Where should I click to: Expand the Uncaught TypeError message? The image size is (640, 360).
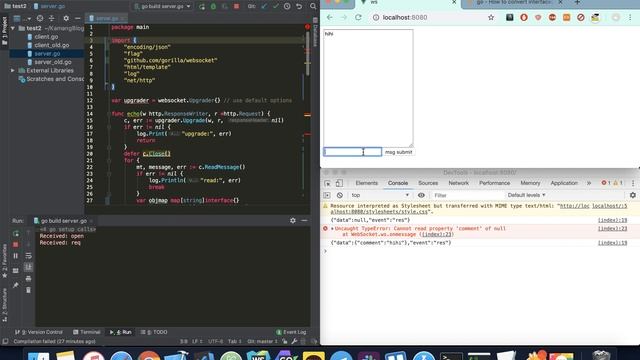pyautogui.click(x=332, y=229)
